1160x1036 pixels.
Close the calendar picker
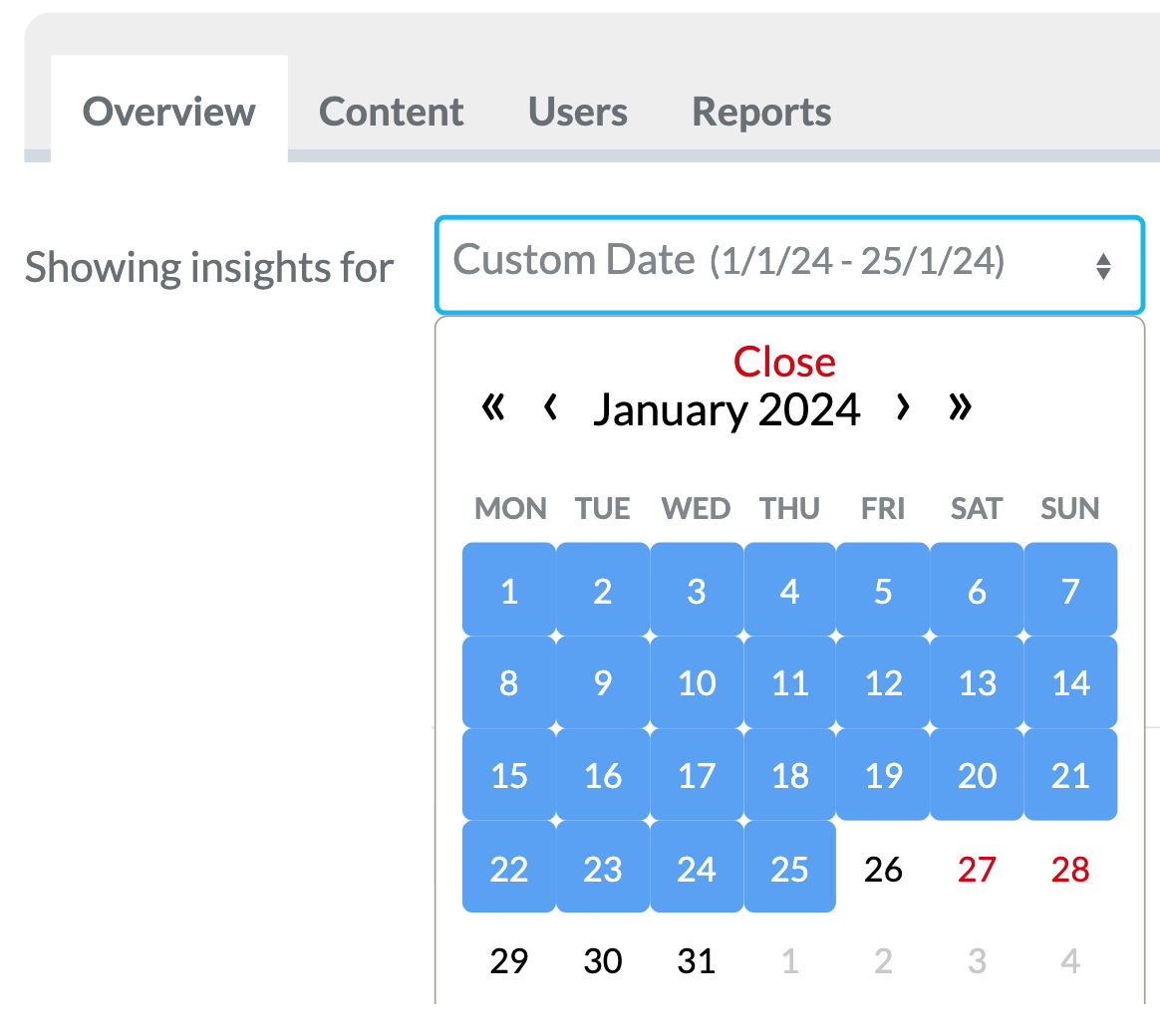tap(784, 363)
